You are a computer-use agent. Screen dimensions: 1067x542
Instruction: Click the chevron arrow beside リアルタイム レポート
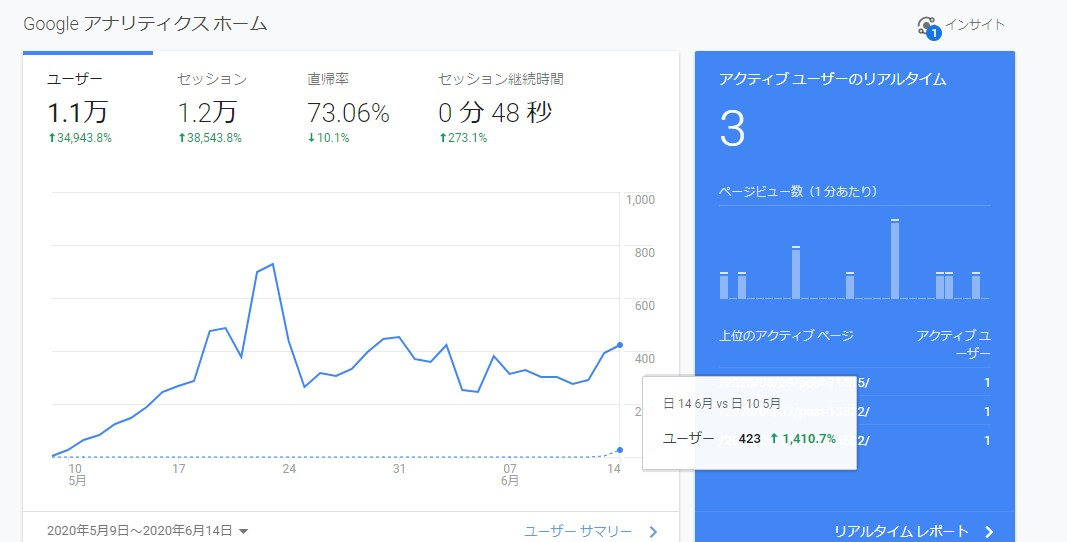(x=988, y=531)
